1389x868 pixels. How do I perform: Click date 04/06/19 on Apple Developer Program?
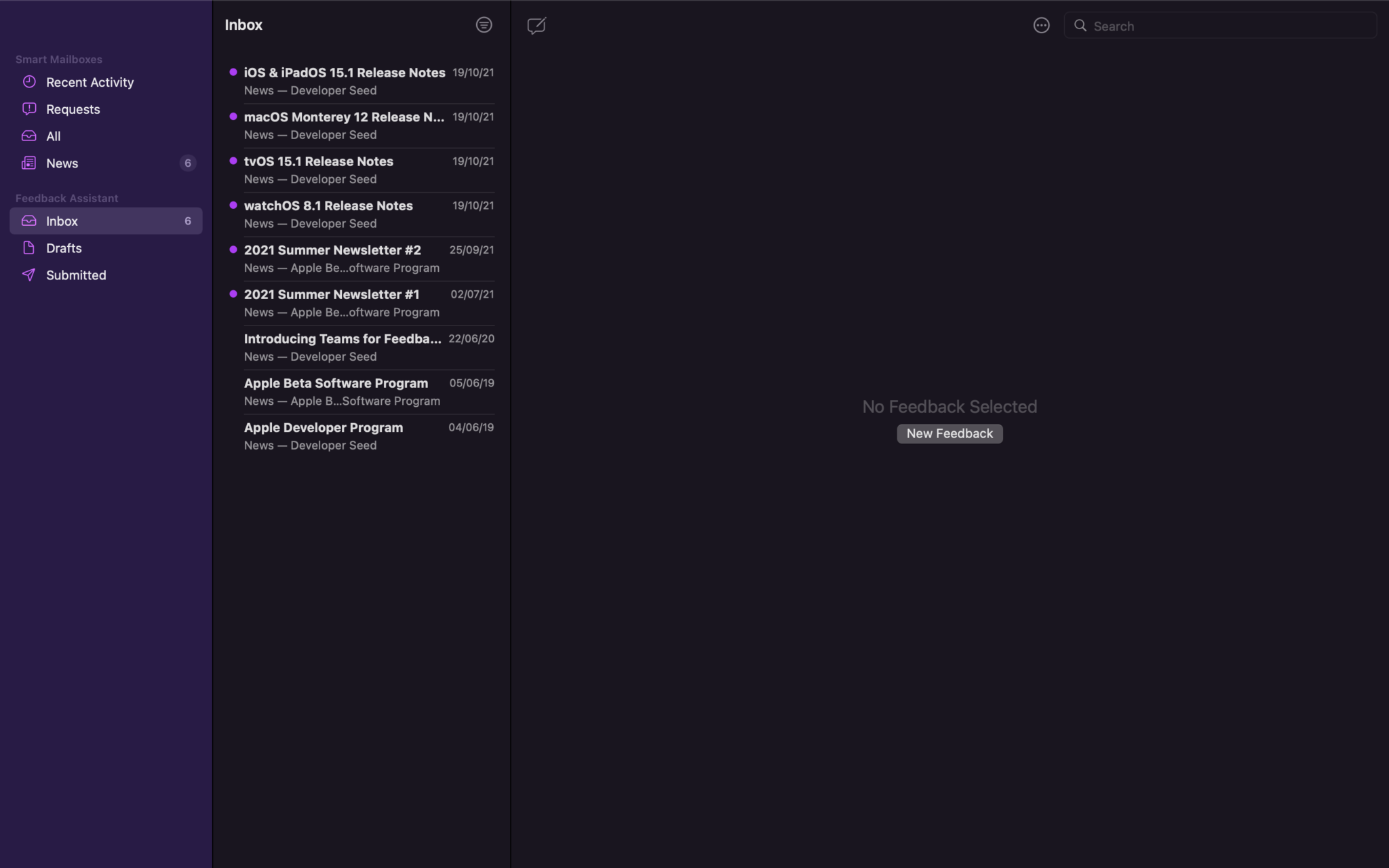[471, 427]
